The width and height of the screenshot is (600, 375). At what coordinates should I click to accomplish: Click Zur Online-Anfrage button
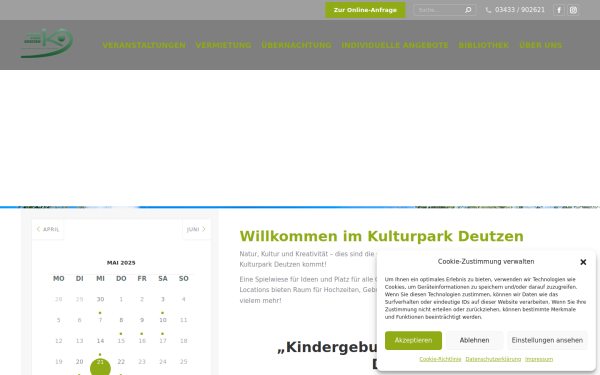pos(365,10)
